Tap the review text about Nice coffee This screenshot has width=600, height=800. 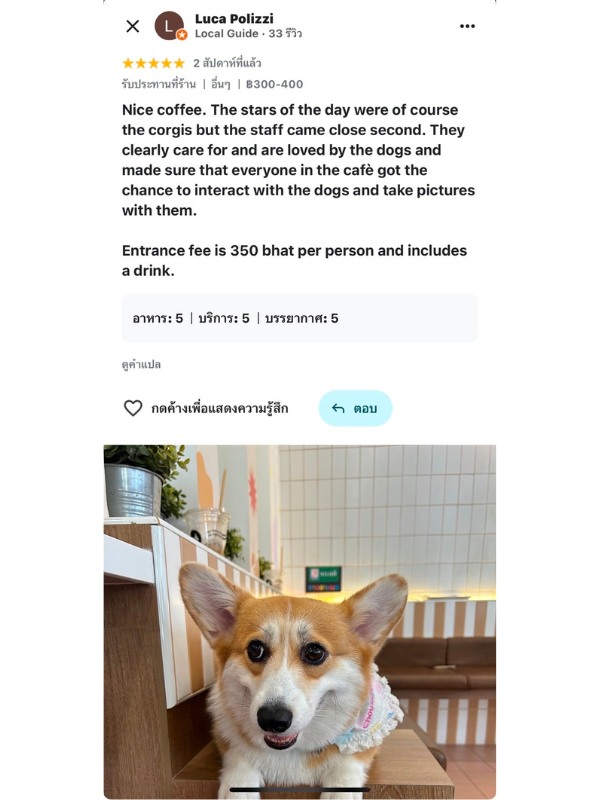tap(298, 160)
